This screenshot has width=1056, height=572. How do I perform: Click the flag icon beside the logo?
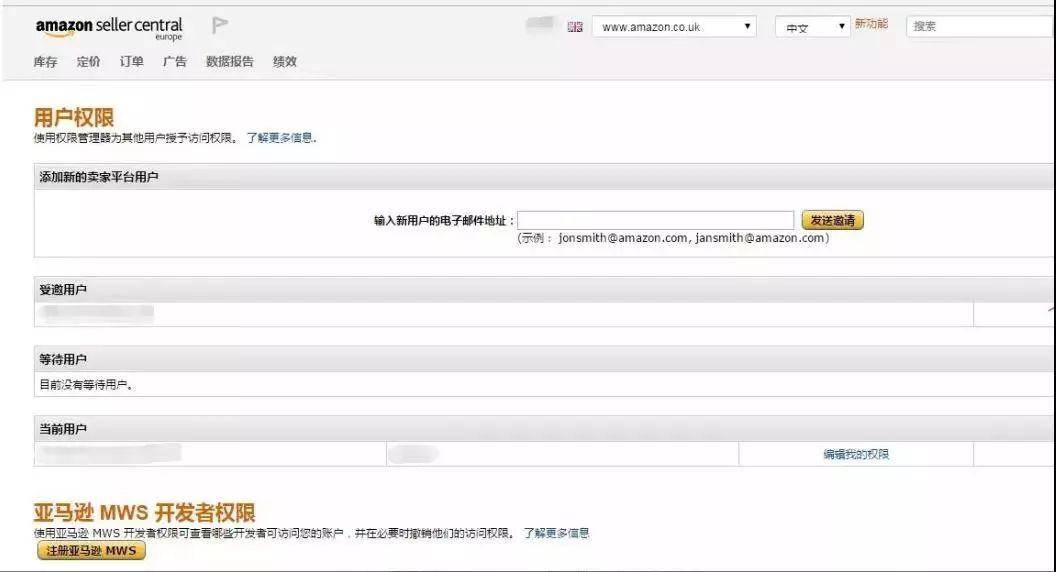coord(220,25)
